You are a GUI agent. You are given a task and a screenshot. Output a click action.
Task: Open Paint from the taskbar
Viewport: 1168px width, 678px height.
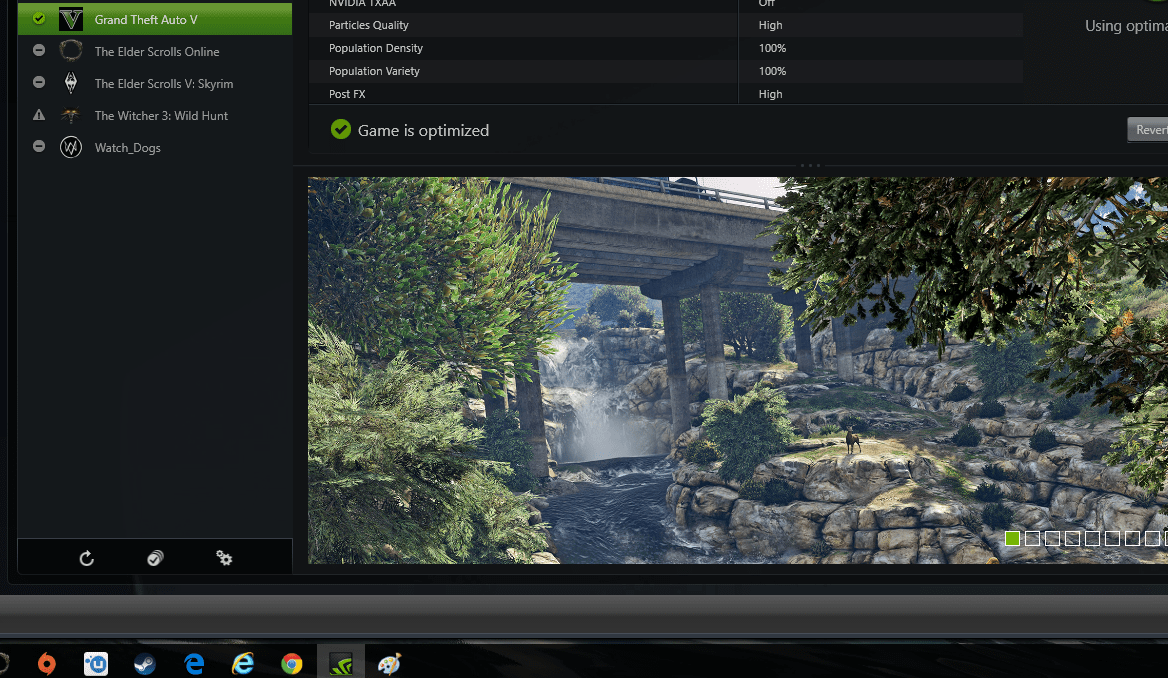pyautogui.click(x=390, y=663)
